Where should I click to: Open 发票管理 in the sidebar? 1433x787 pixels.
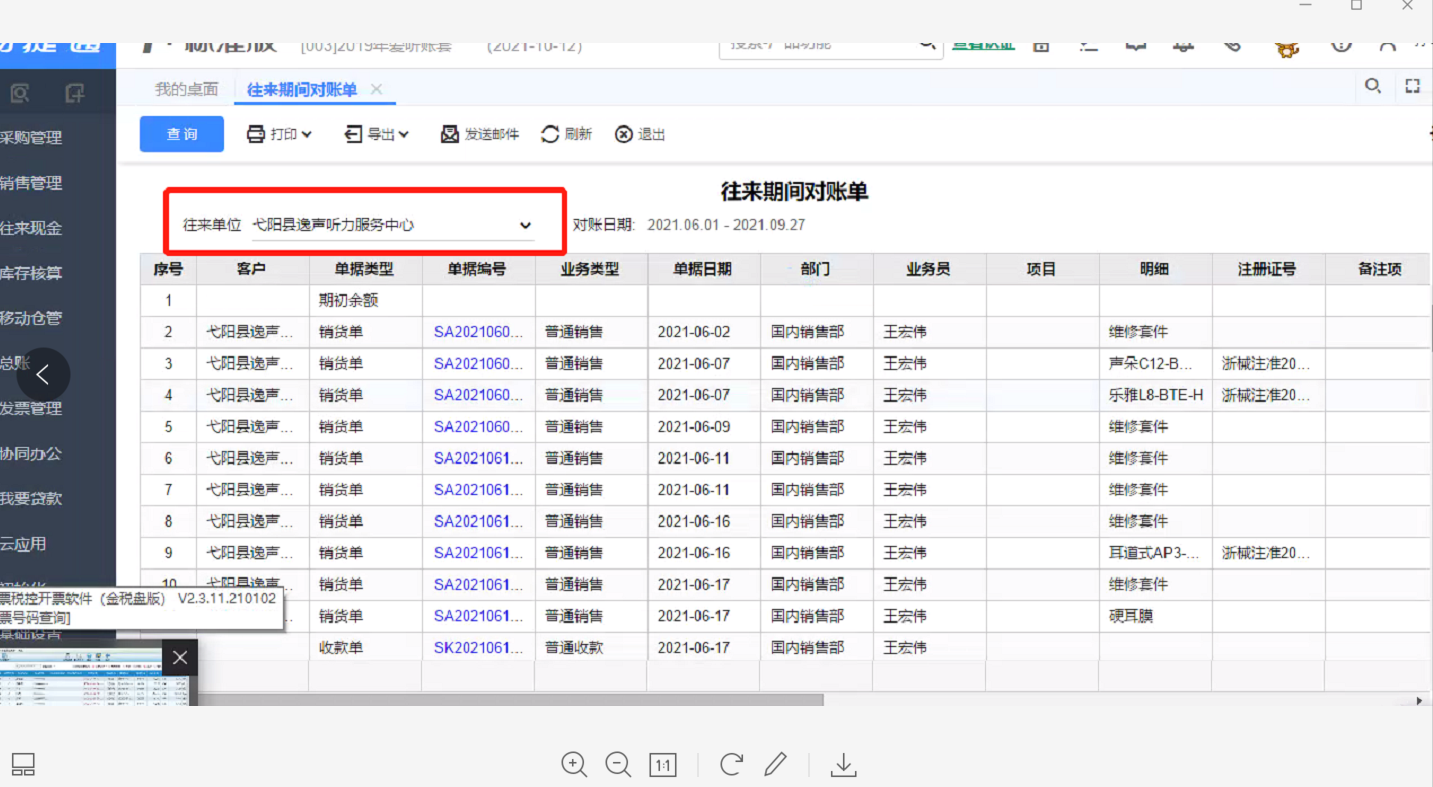point(31,408)
